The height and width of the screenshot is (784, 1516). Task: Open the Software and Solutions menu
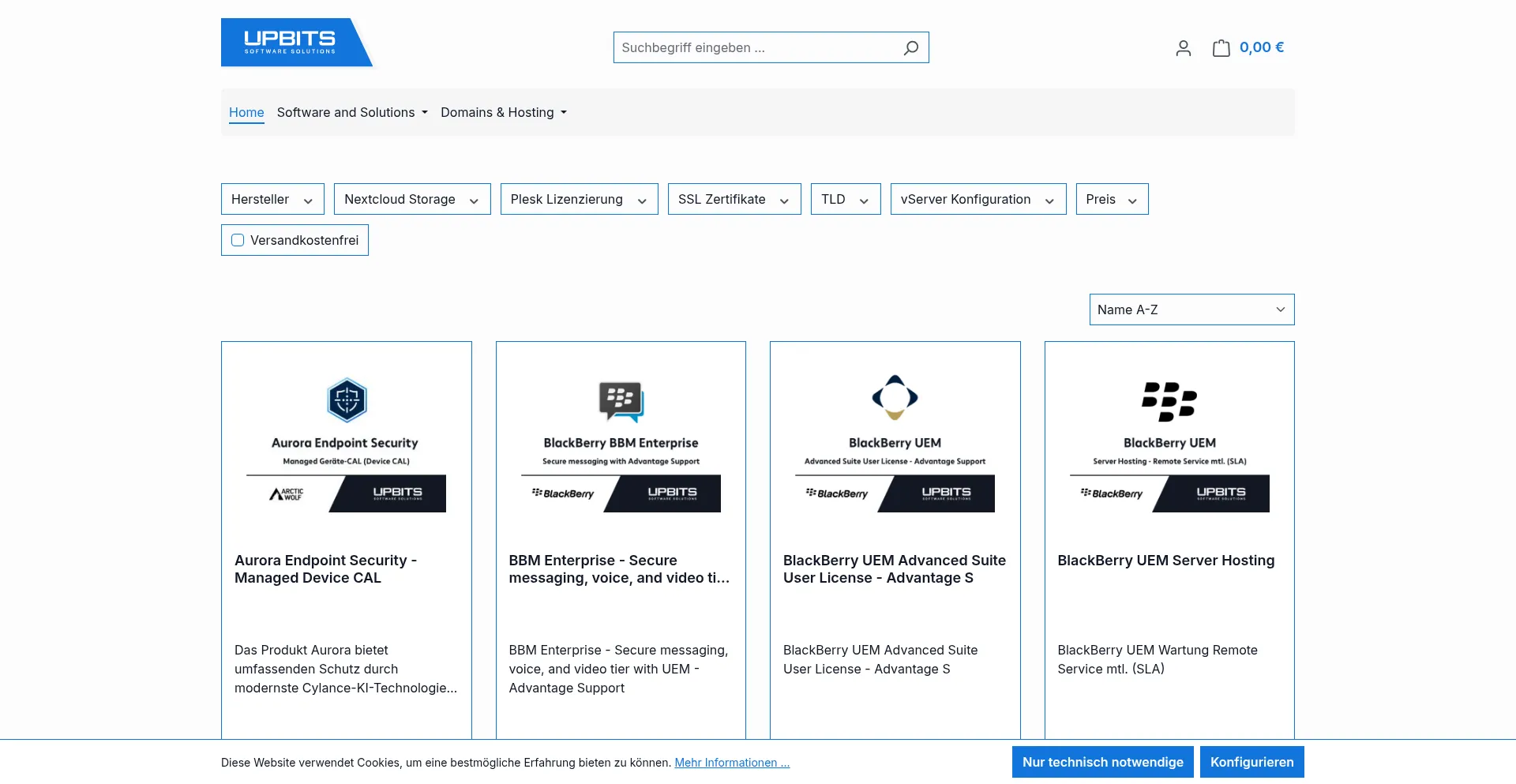tap(352, 112)
